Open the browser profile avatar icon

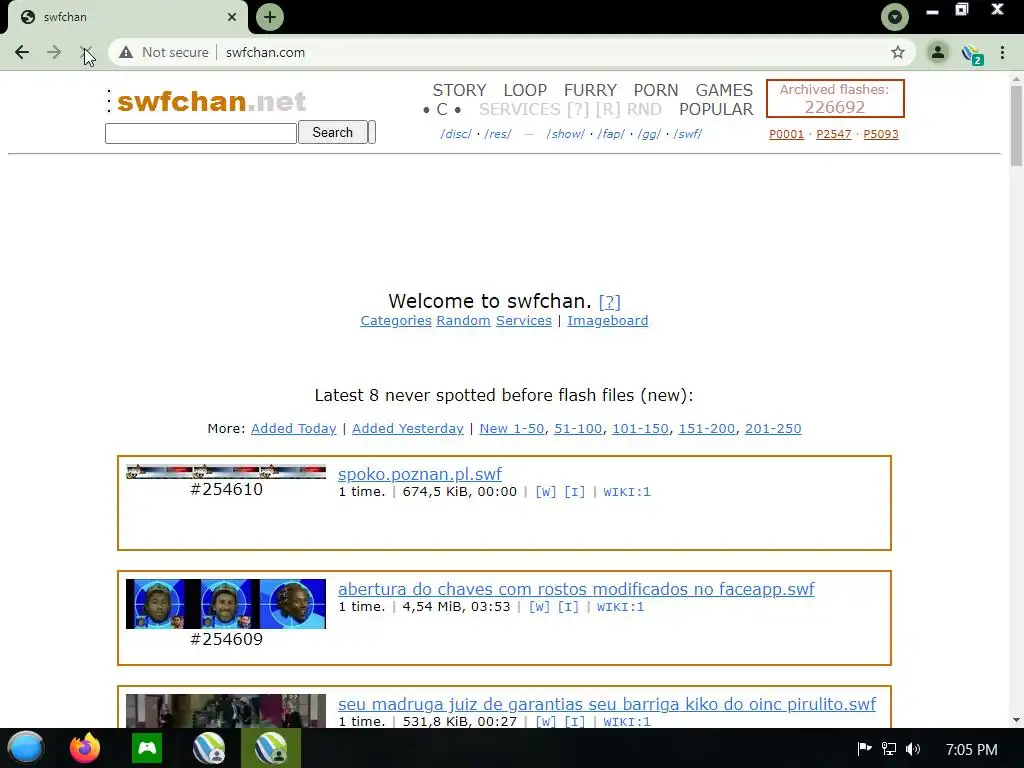coord(938,52)
